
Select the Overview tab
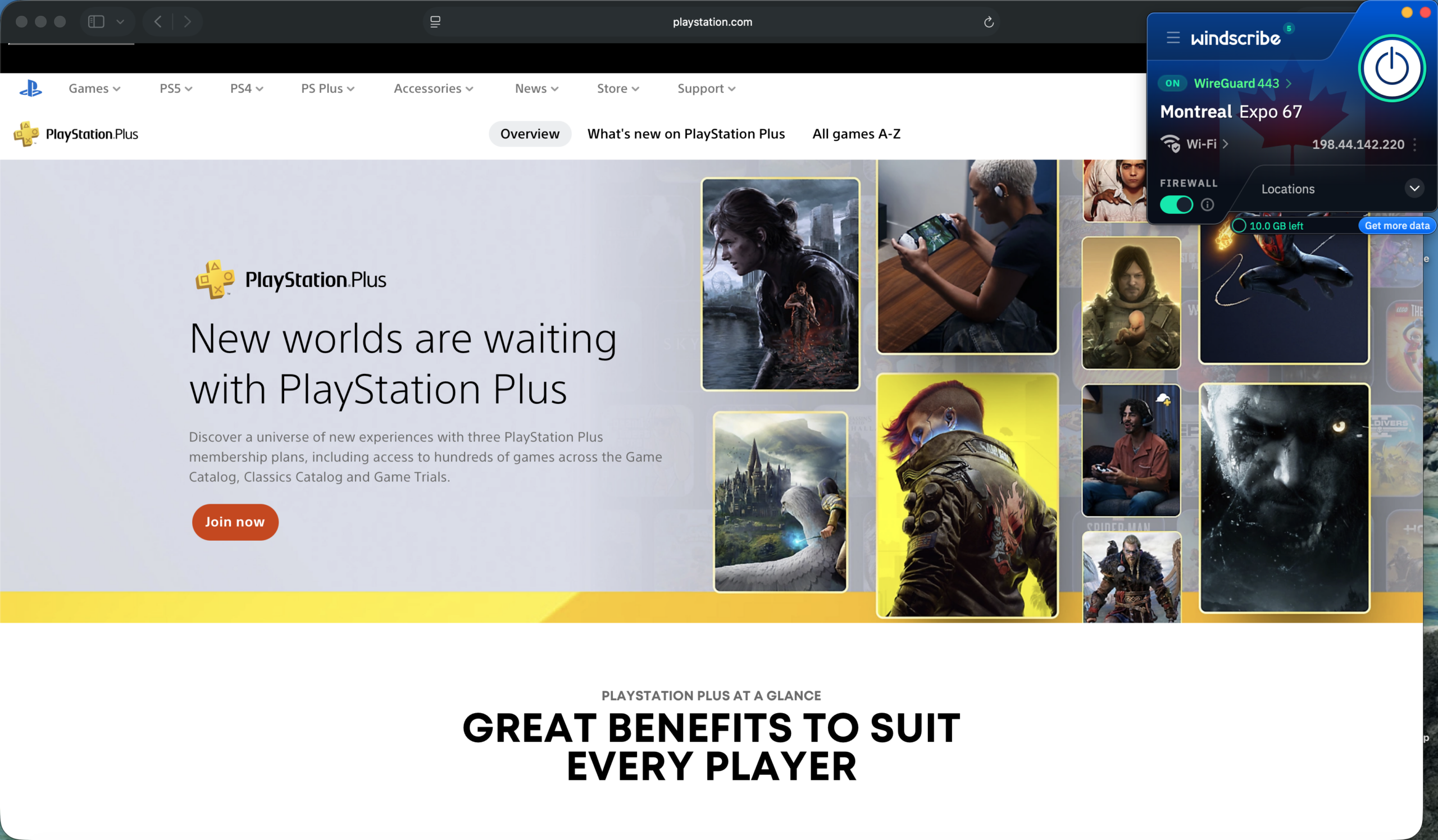point(530,134)
